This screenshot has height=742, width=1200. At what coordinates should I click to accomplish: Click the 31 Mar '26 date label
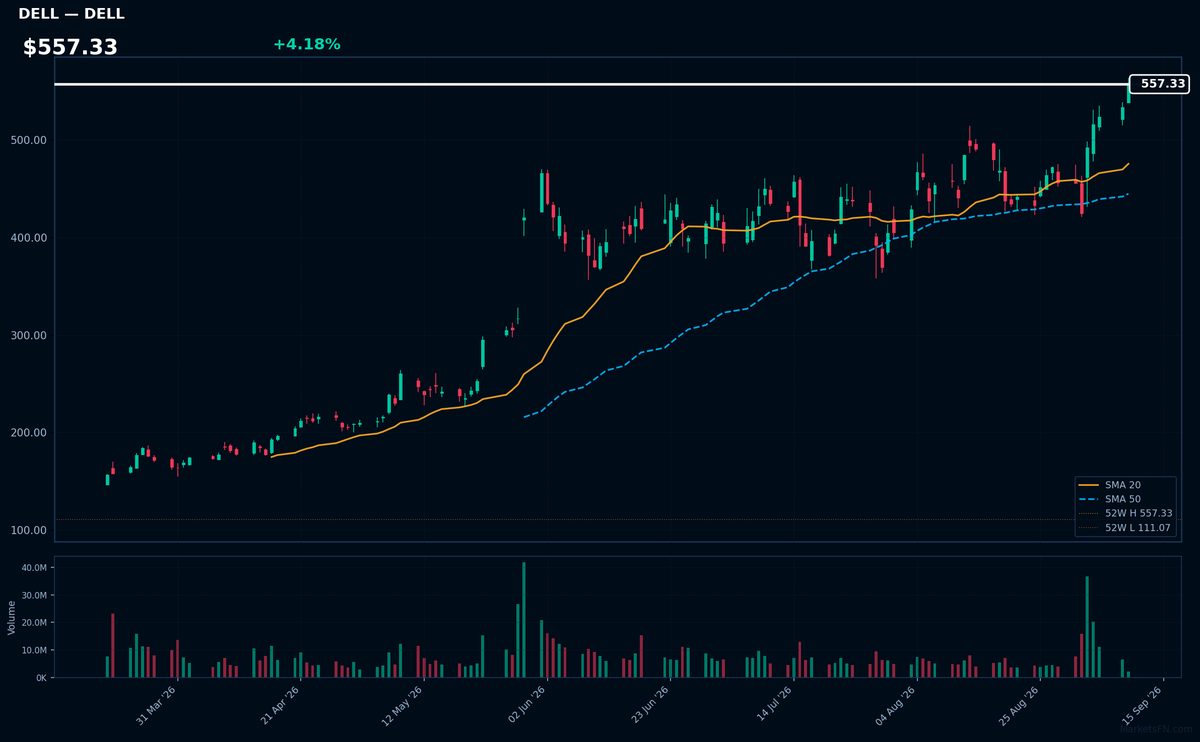click(157, 705)
